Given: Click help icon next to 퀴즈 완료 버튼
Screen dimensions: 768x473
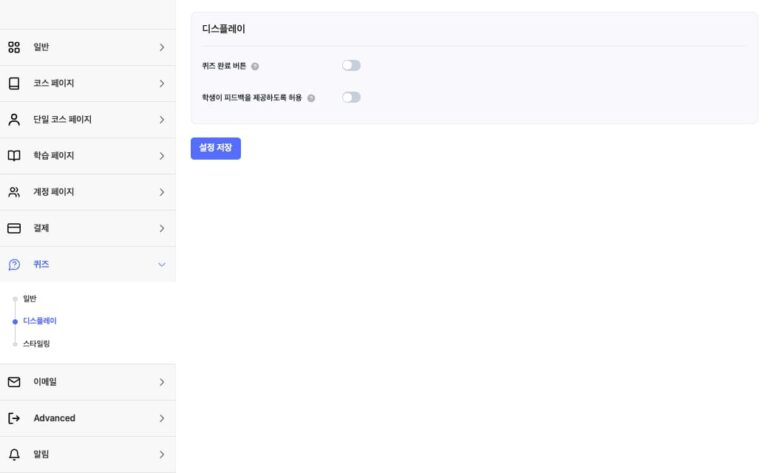Looking at the screenshot, I should (255, 66).
